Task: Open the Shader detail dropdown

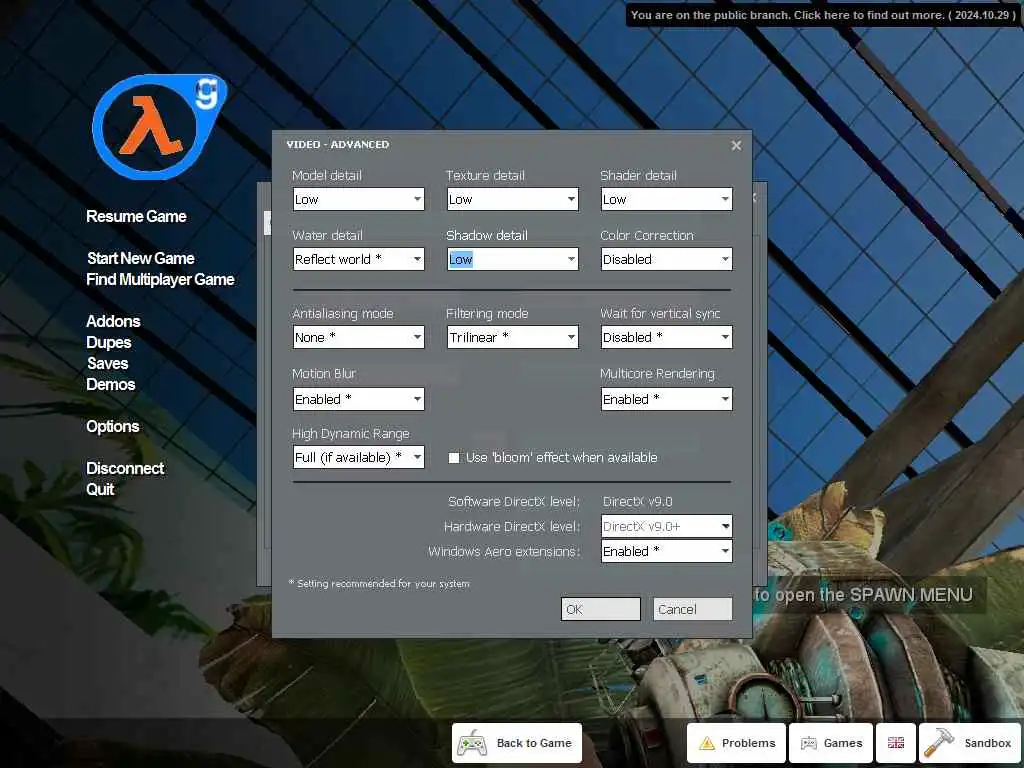Action: (667, 199)
